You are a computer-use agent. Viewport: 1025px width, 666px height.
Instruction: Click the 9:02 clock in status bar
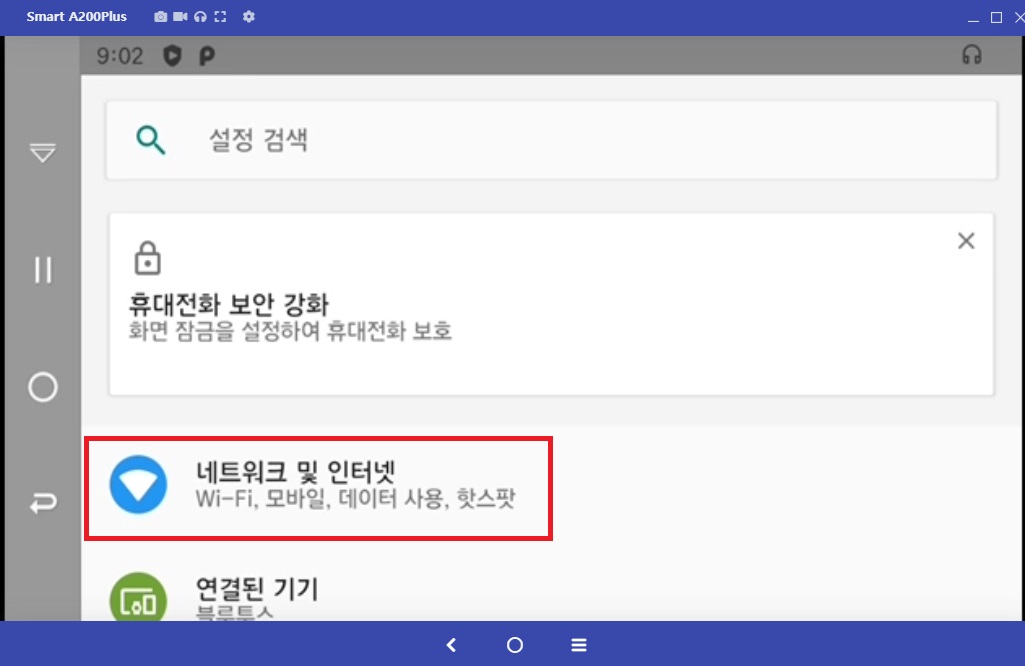pyautogui.click(x=120, y=56)
